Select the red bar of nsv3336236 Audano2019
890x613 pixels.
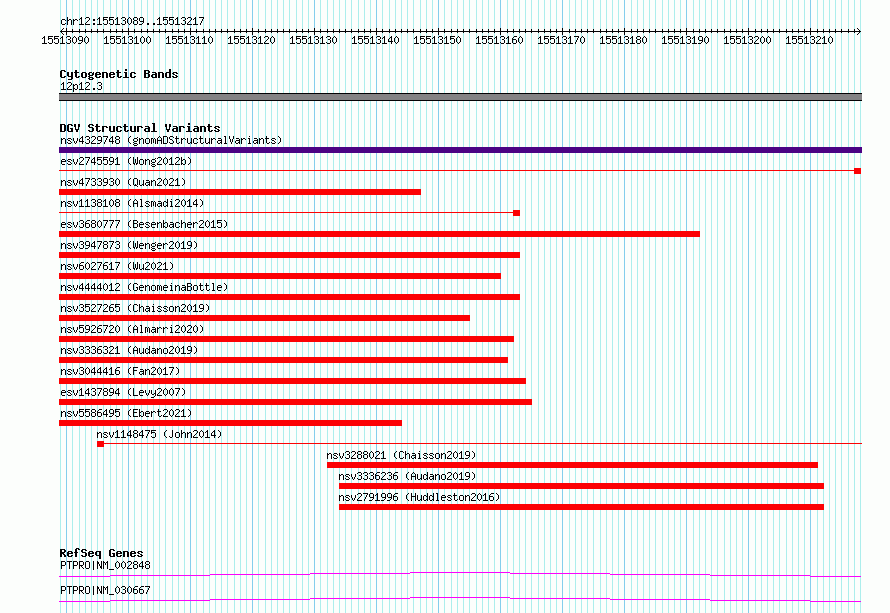(581, 486)
